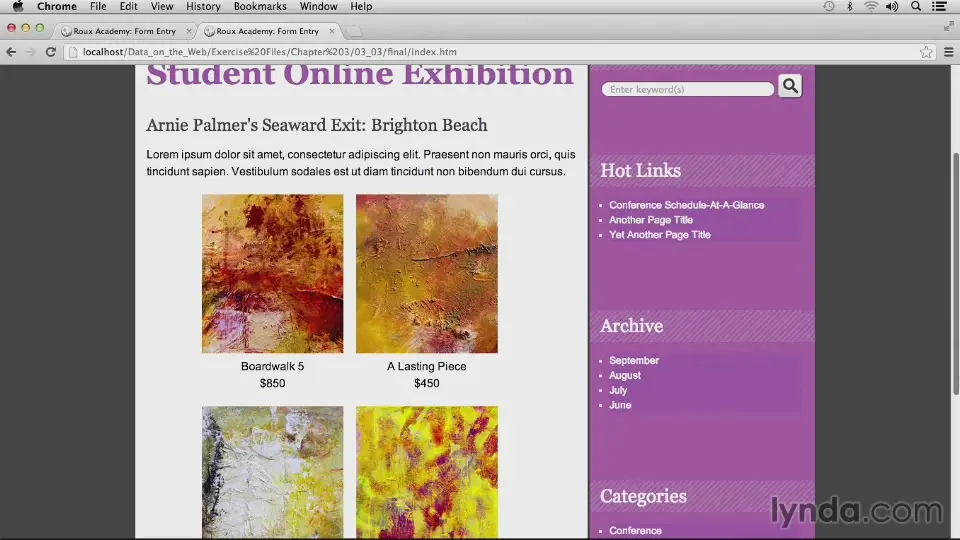Open the History menu

click(x=203, y=6)
